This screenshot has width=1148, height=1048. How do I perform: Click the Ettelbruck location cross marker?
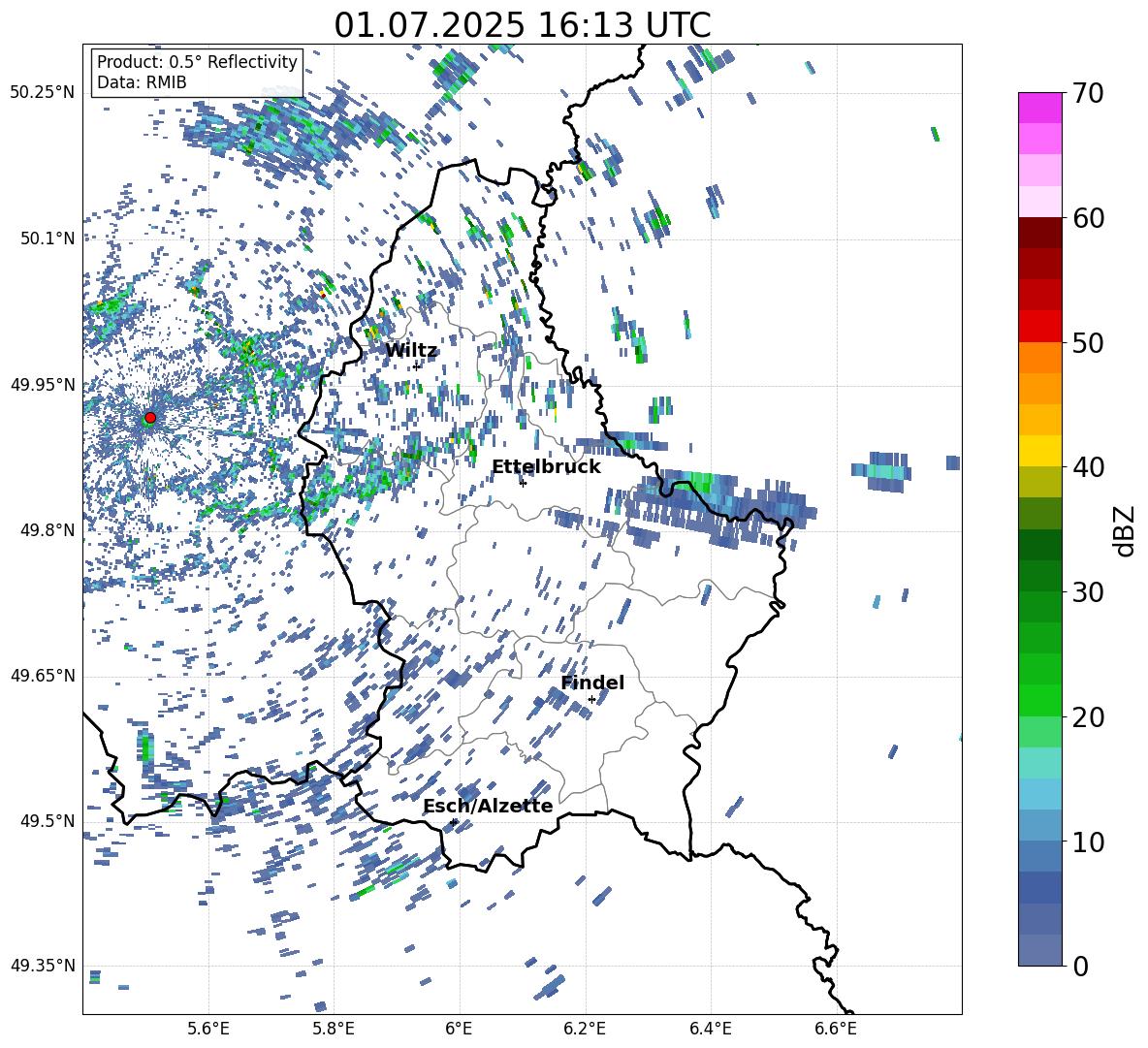pyautogui.click(x=523, y=483)
